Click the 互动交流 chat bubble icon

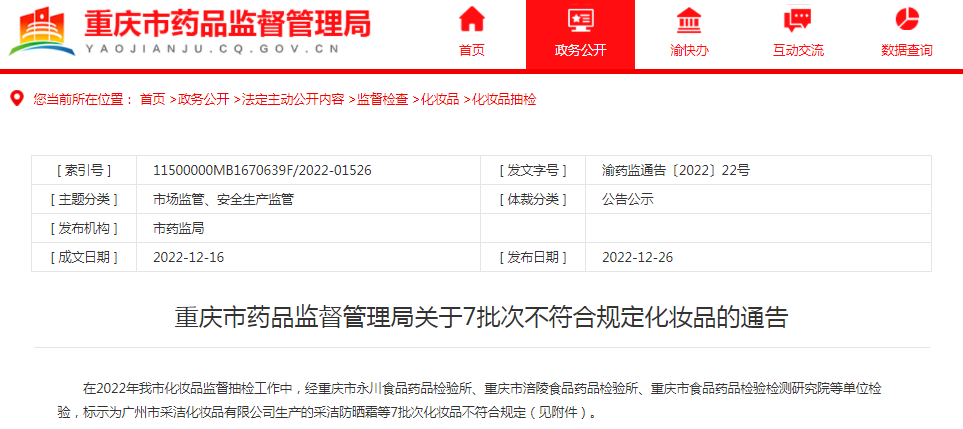pos(797,20)
